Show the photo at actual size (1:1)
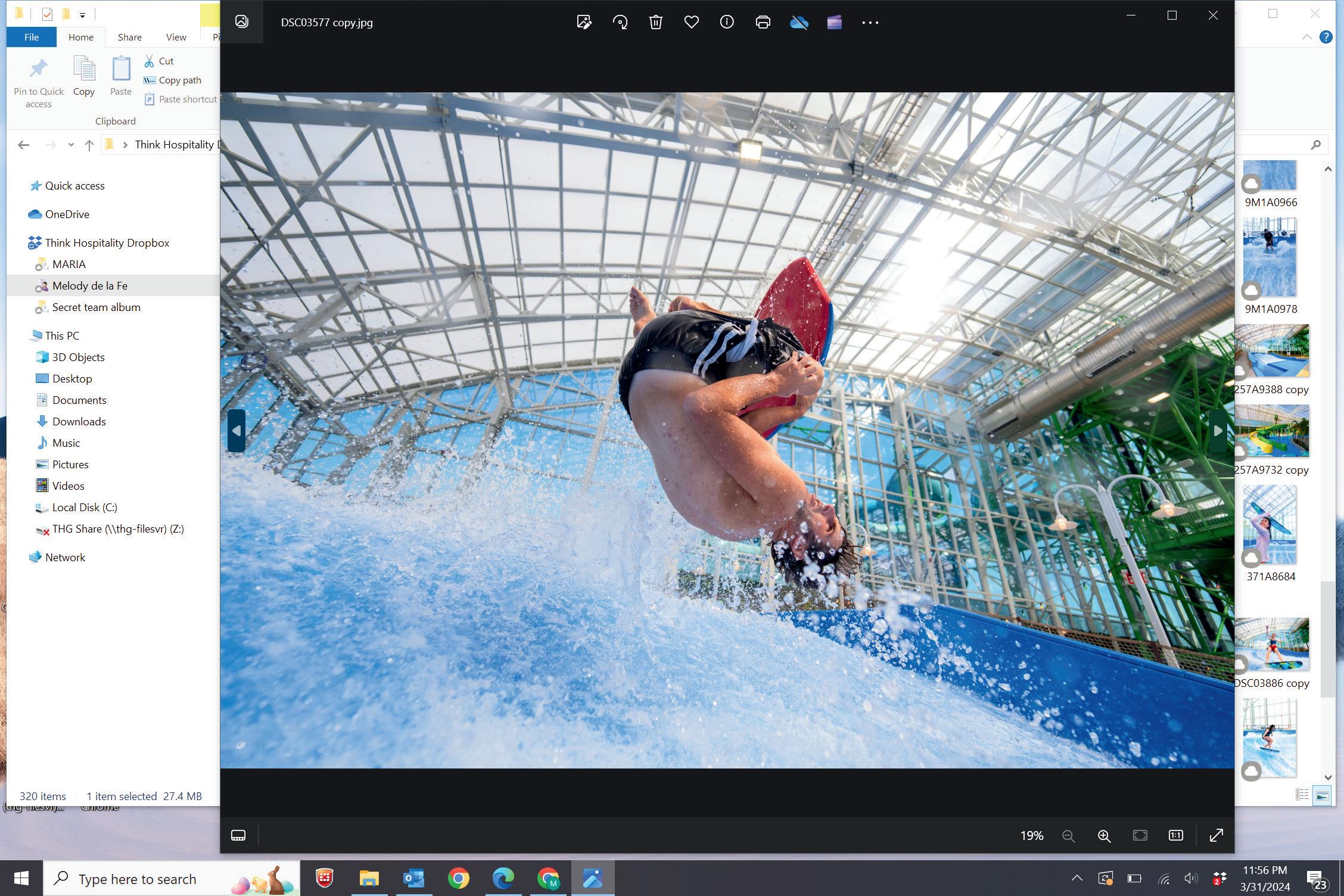 (x=1175, y=836)
